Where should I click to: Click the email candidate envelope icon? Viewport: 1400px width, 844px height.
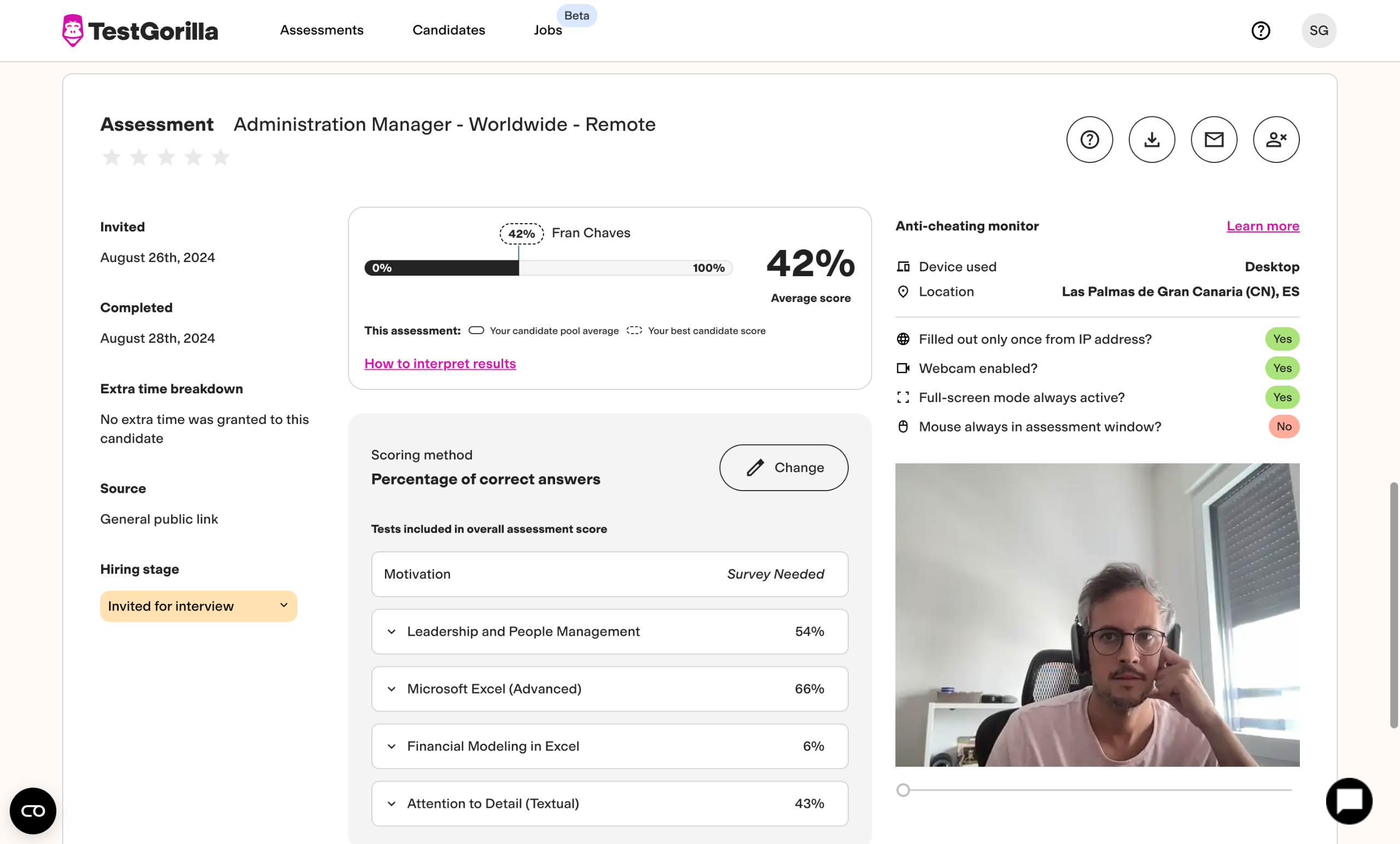[x=1214, y=140]
